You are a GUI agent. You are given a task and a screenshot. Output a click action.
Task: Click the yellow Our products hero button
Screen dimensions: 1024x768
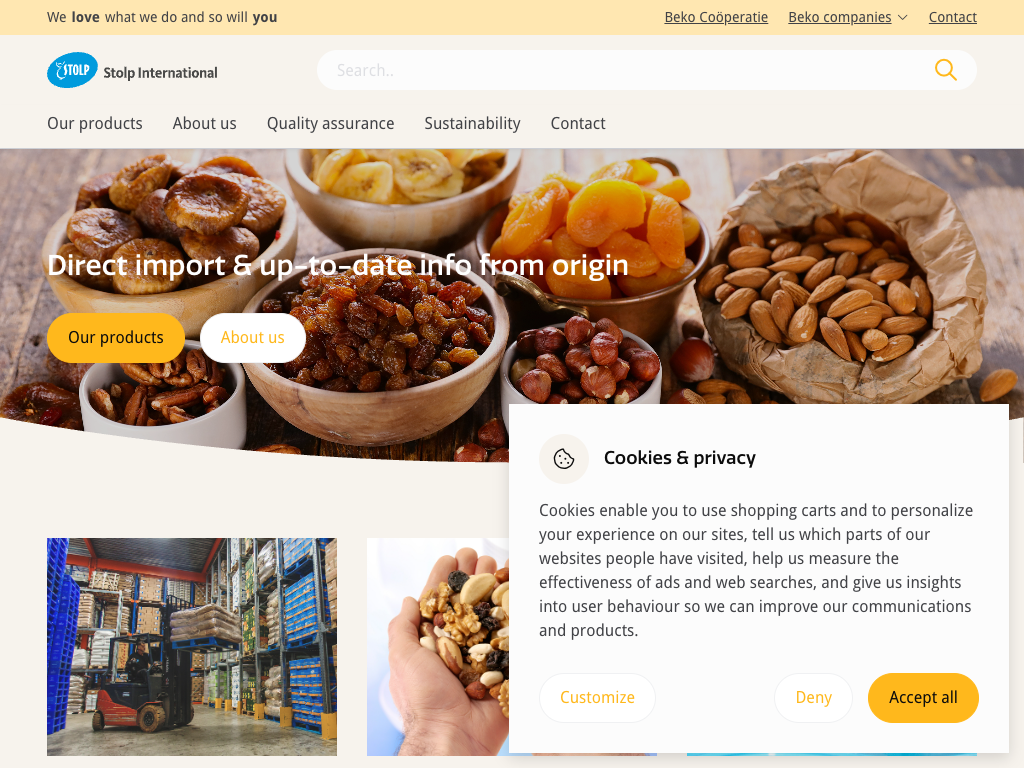[116, 338]
